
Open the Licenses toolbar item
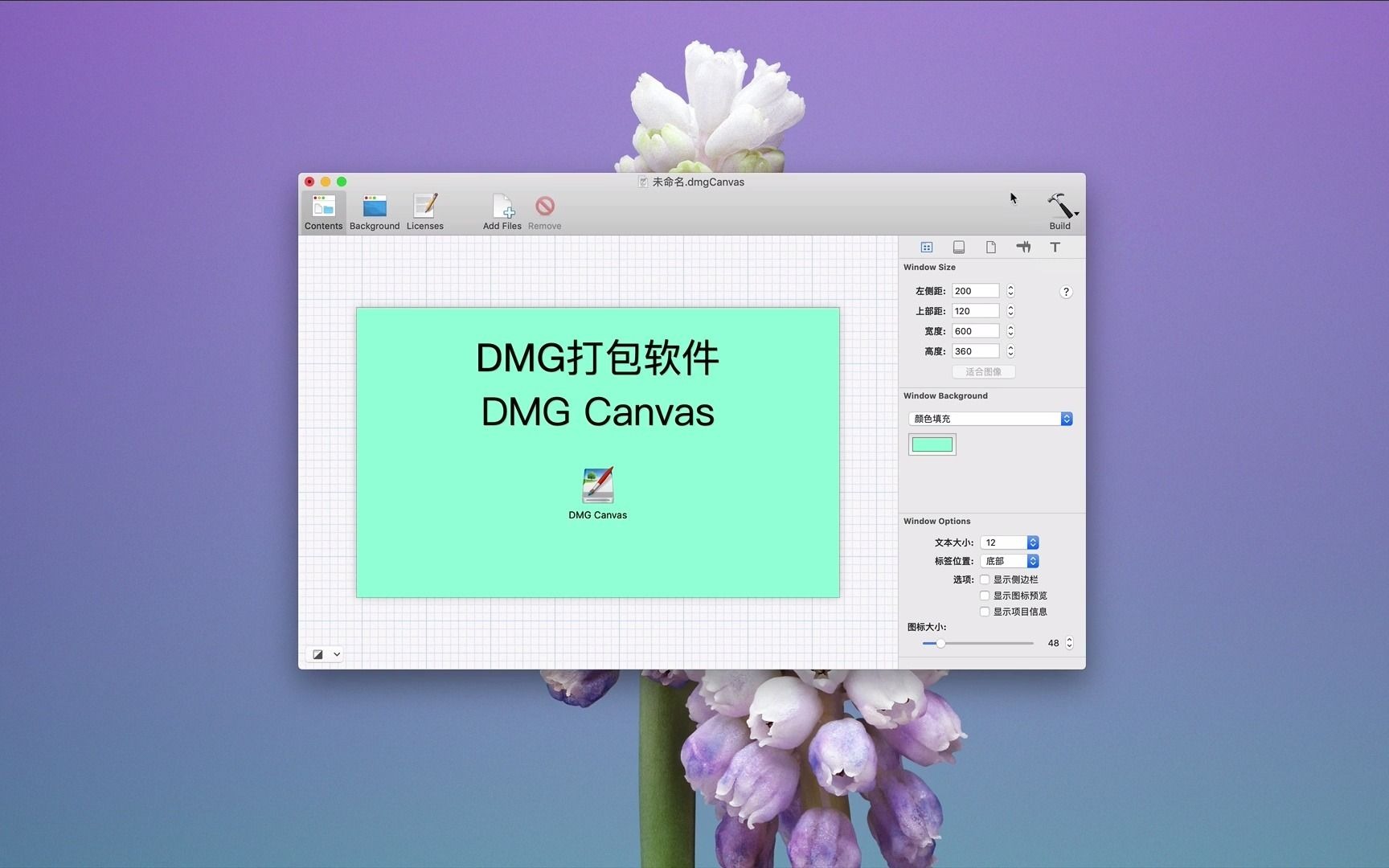pos(425,212)
